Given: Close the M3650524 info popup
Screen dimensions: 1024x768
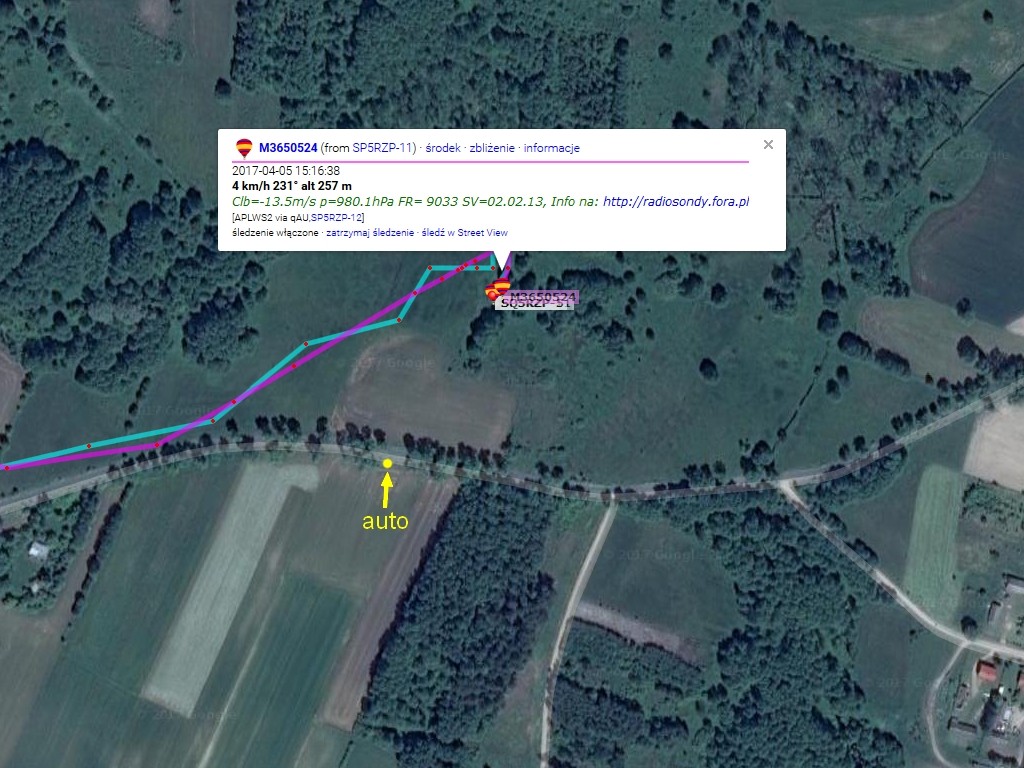Looking at the screenshot, I should click(769, 144).
